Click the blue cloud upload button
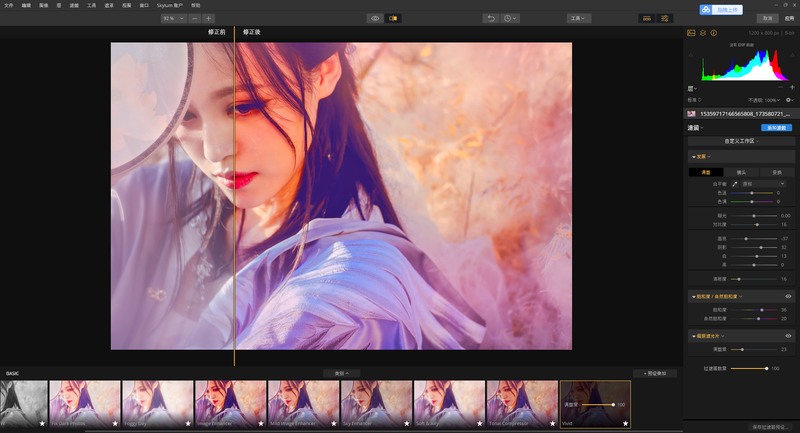The width and height of the screenshot is (800, 433). [x=721, y=10]
